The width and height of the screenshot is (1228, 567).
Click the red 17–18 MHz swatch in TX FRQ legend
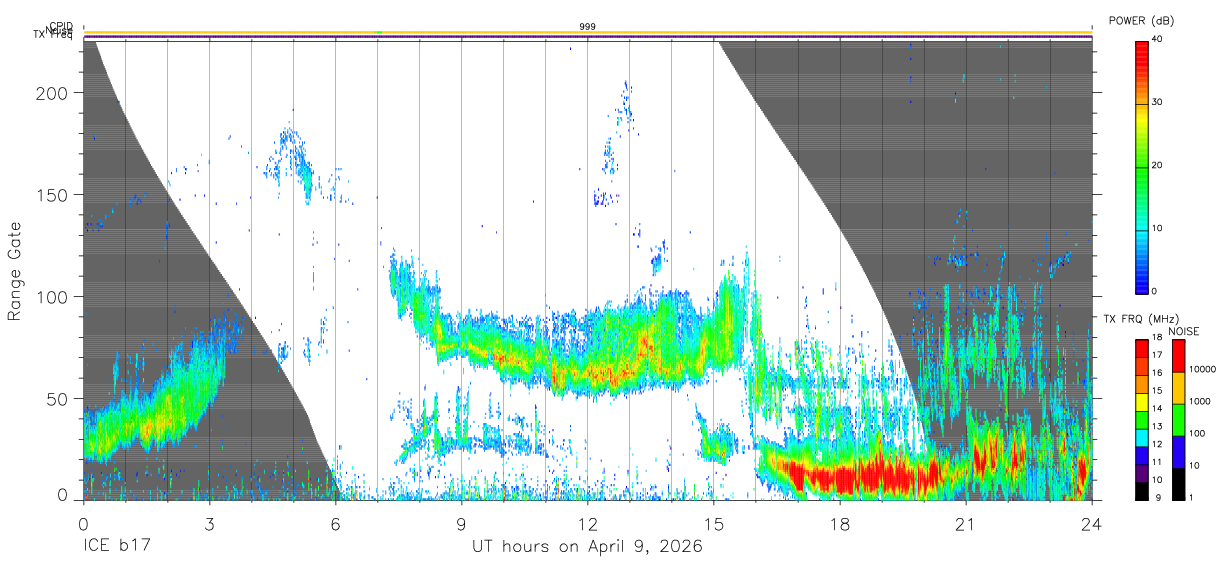pos(1141,346)
